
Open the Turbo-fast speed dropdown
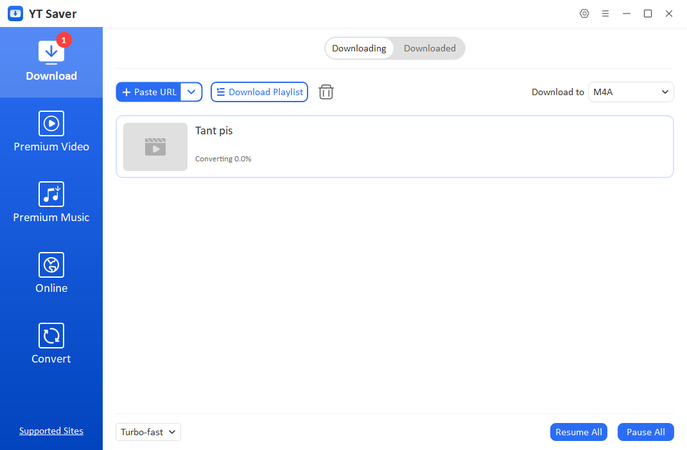[x=148, y=432]
